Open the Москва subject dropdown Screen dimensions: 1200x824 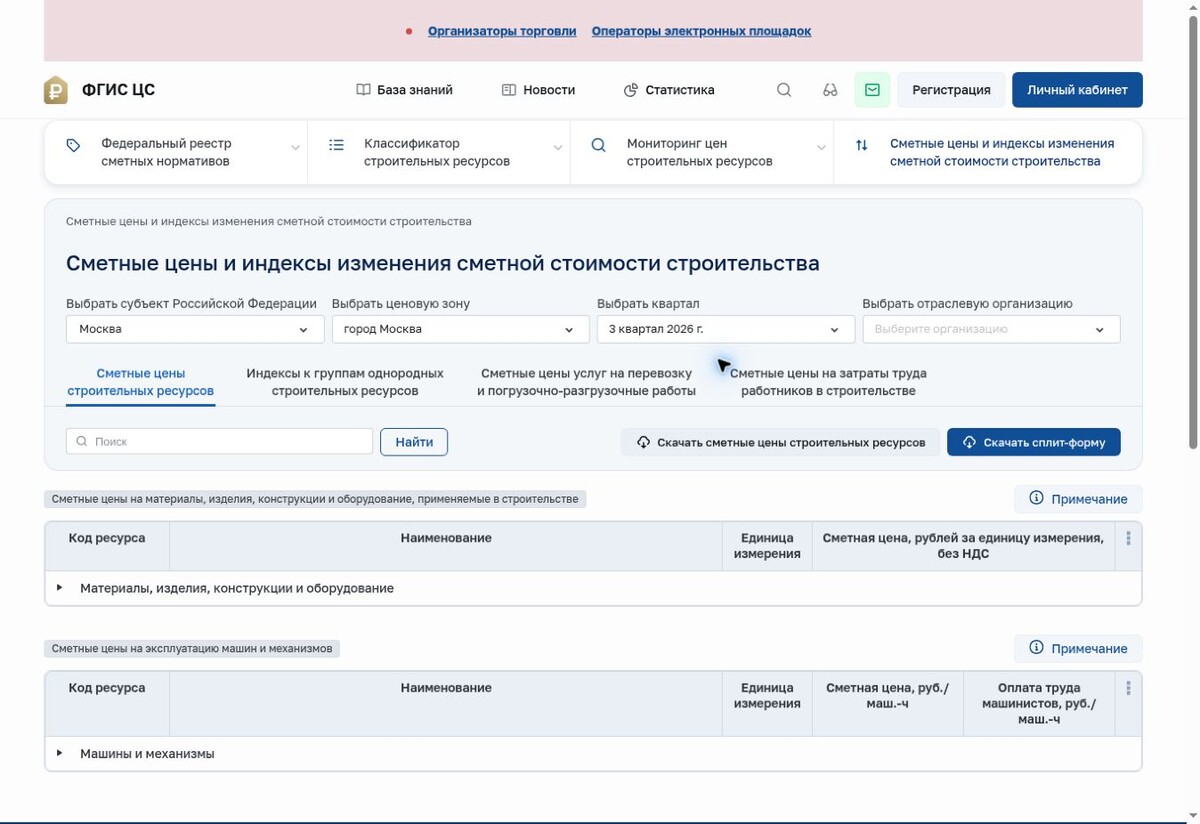pos(195,329)
